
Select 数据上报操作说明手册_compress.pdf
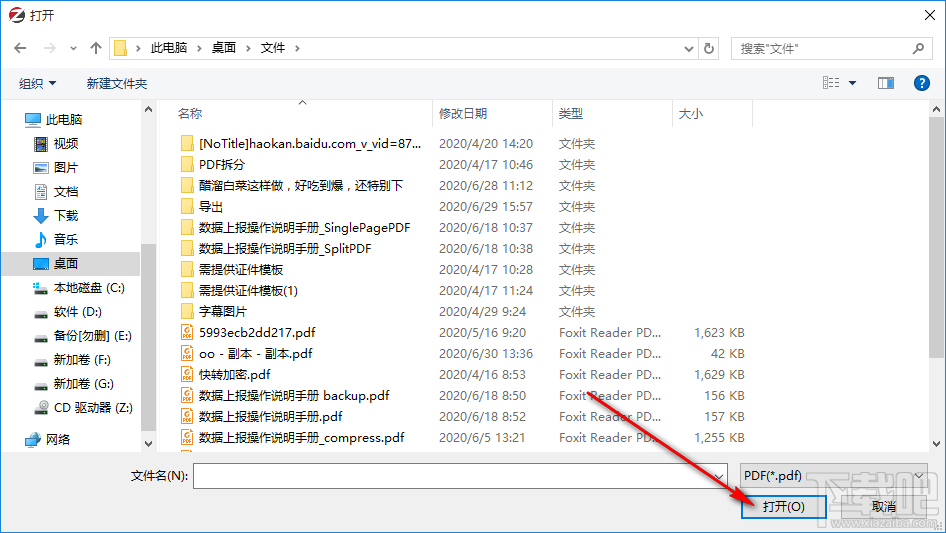[x=302, y=438]
